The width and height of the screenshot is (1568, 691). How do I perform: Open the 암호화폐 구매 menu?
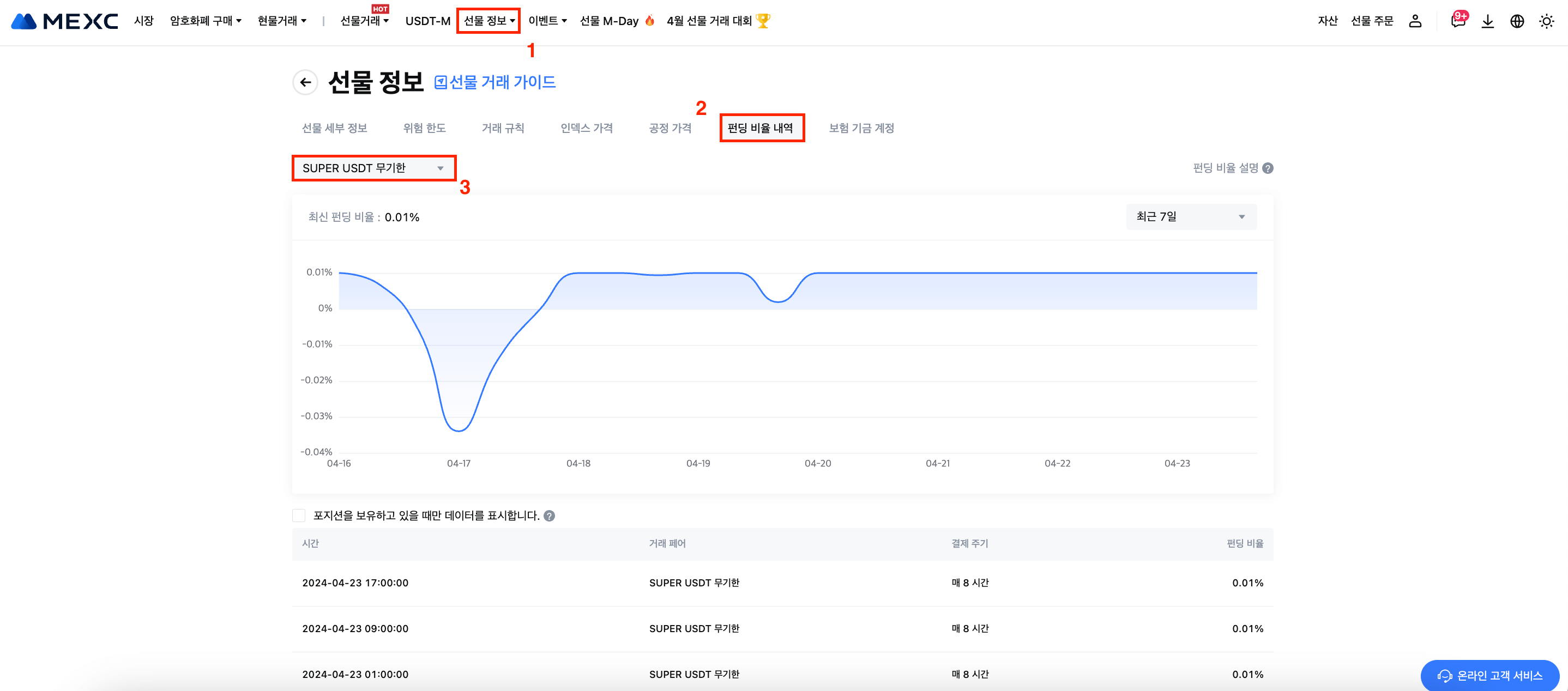[x=206, y=21]
